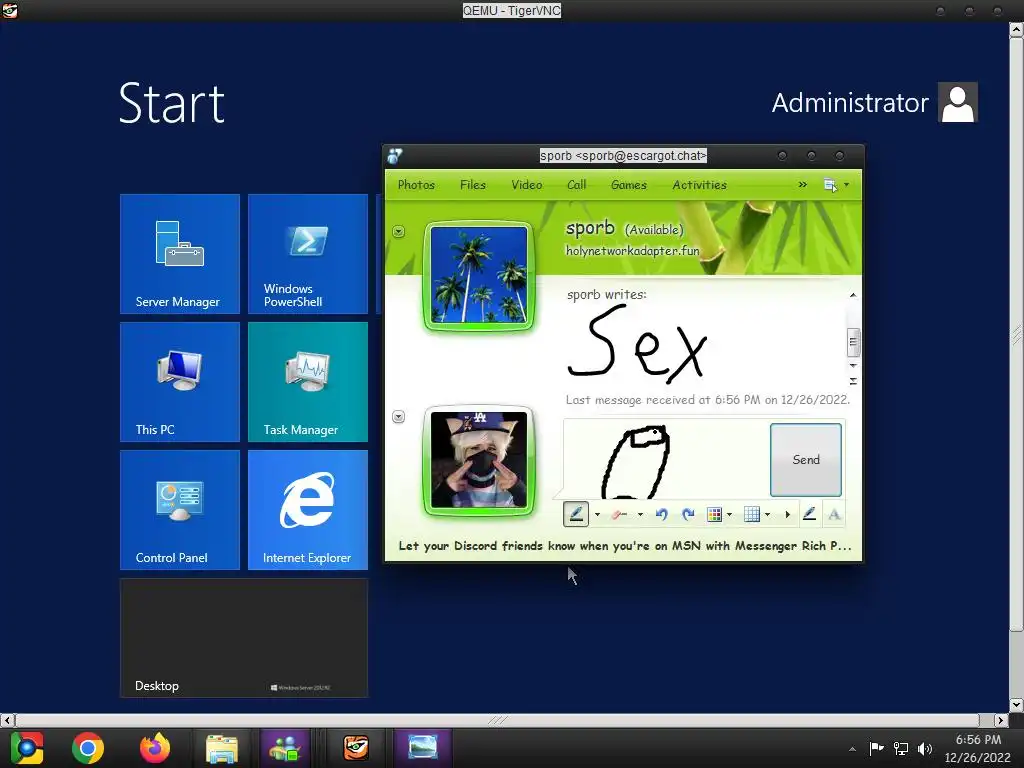Start Video from messenger toolbar
Image resolution: width=1024 pixels, height=768 pixels.
526,185
